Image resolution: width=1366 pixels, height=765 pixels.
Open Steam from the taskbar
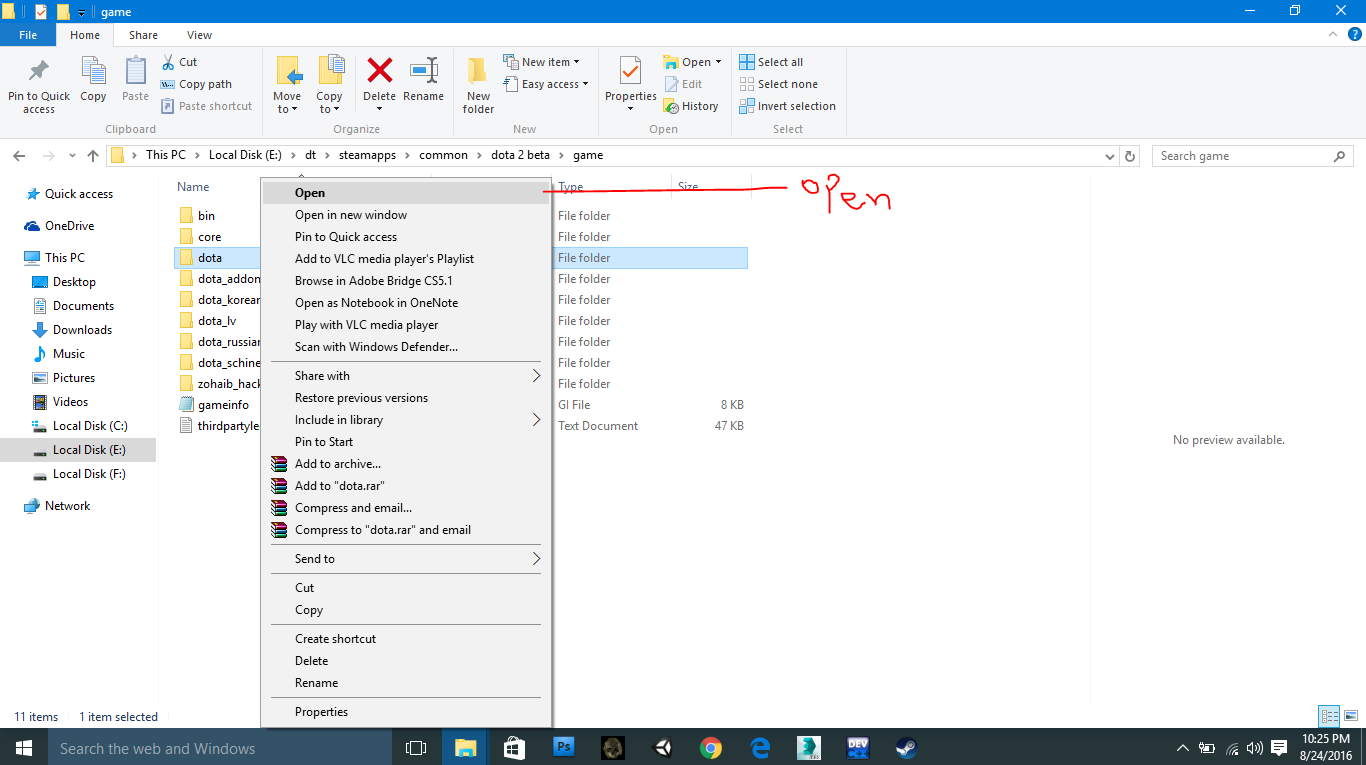pyautogui.click(x=906, y=747)
